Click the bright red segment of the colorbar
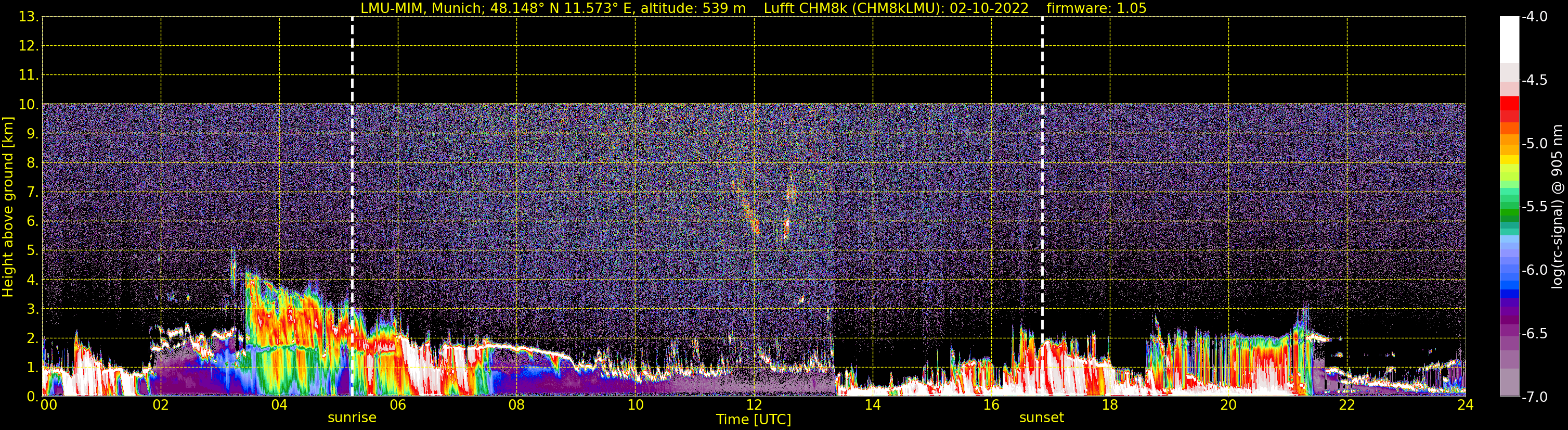The height and width of the screenshot is (430, 1568). click(x=1509, y=103)
